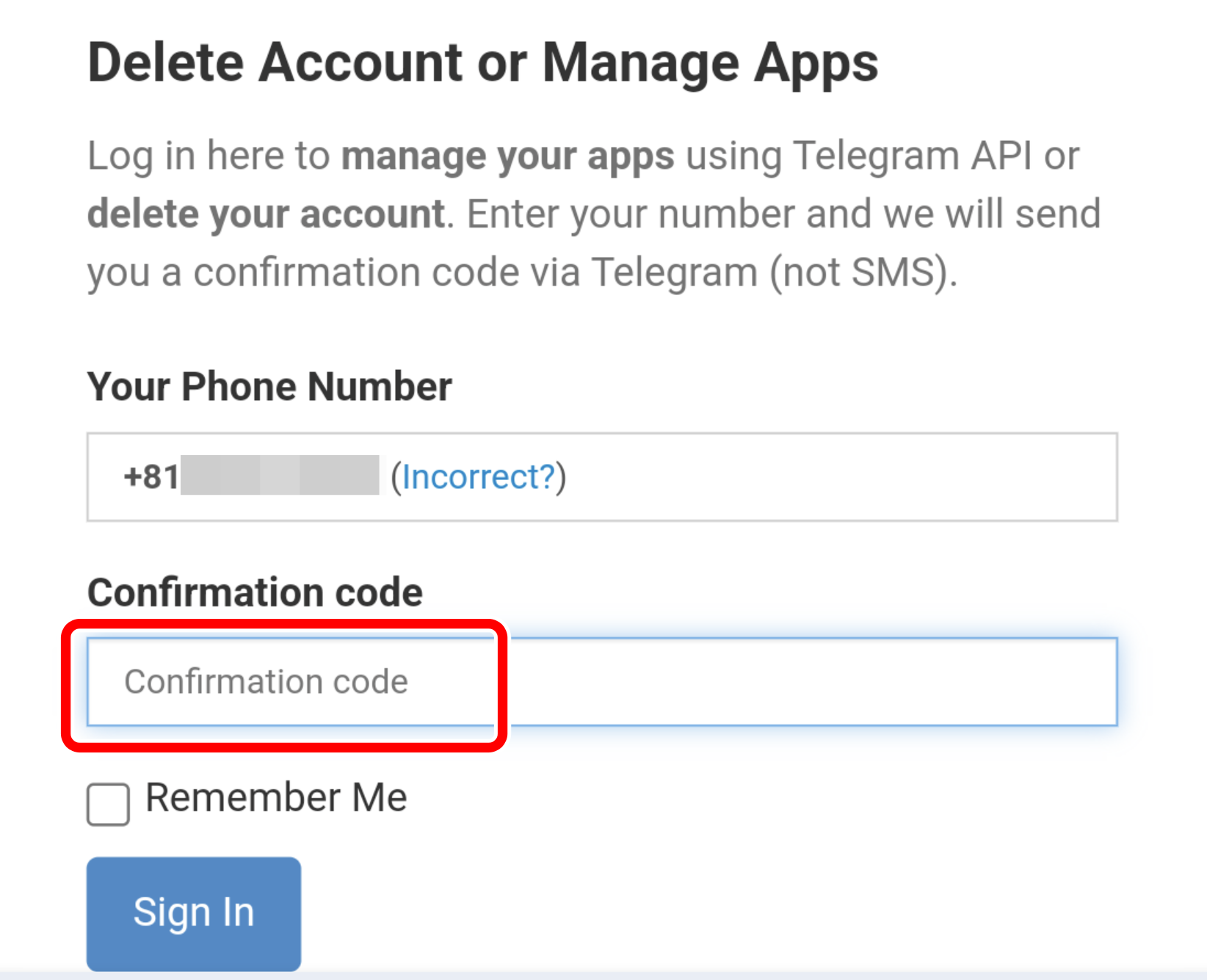The image size is (1207, 980).
Task: Click the bold 'delete your account' text
Action: (266, 214)
